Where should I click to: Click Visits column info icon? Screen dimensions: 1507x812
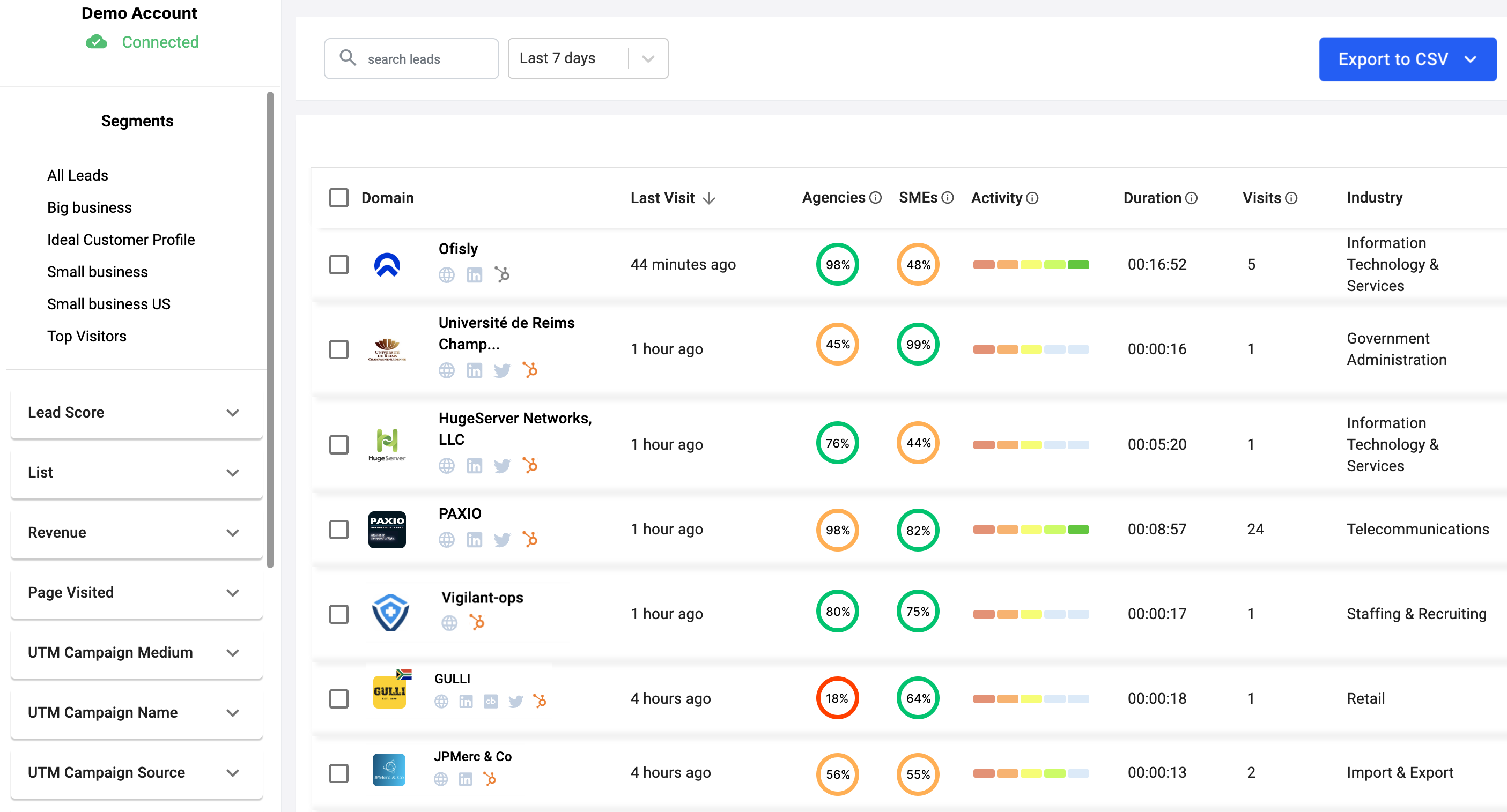tap(1291, 199)
